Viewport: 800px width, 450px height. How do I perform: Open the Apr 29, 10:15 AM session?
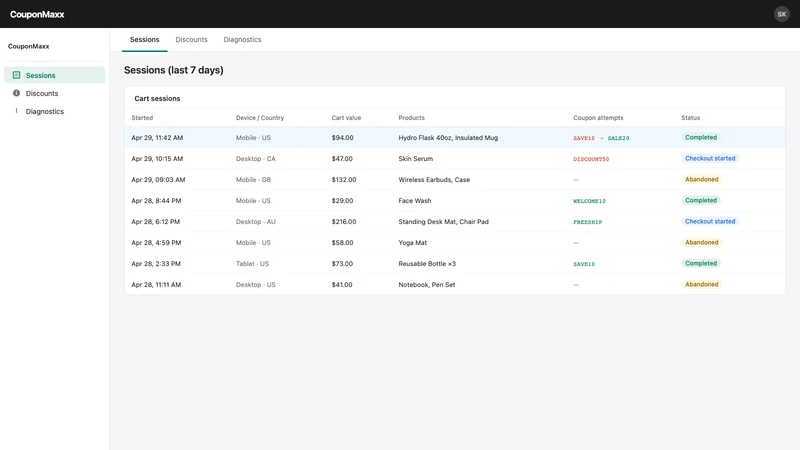click(455, 158)
